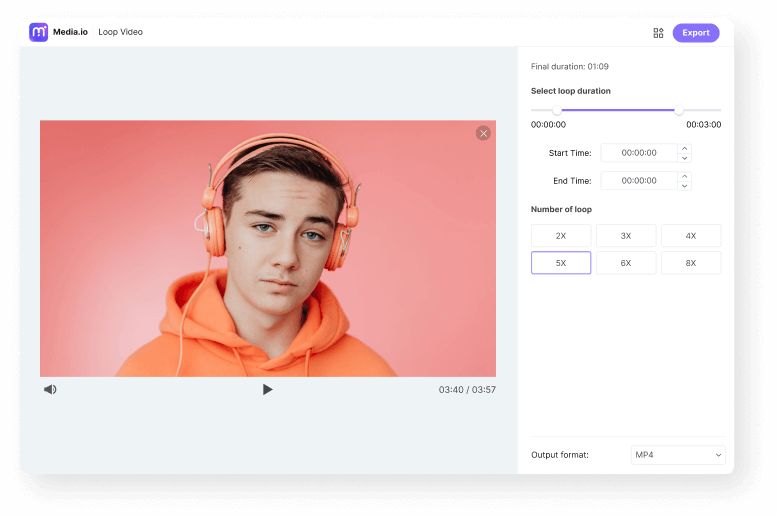777x518 pixels.
Task: Decrease End Time with down arrow
Action: coord(684,186)
